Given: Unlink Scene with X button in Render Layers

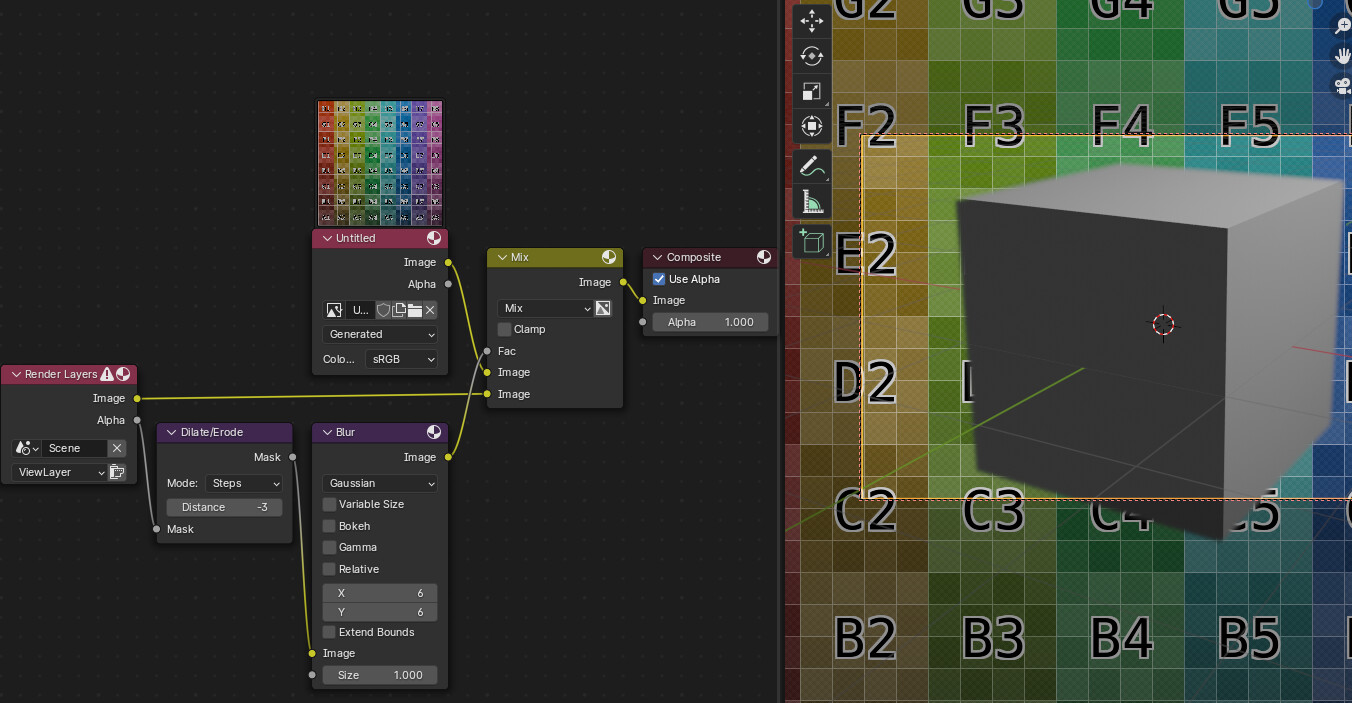Looking at the screenshot, I should pyautogui.click(x=117, y=448).
